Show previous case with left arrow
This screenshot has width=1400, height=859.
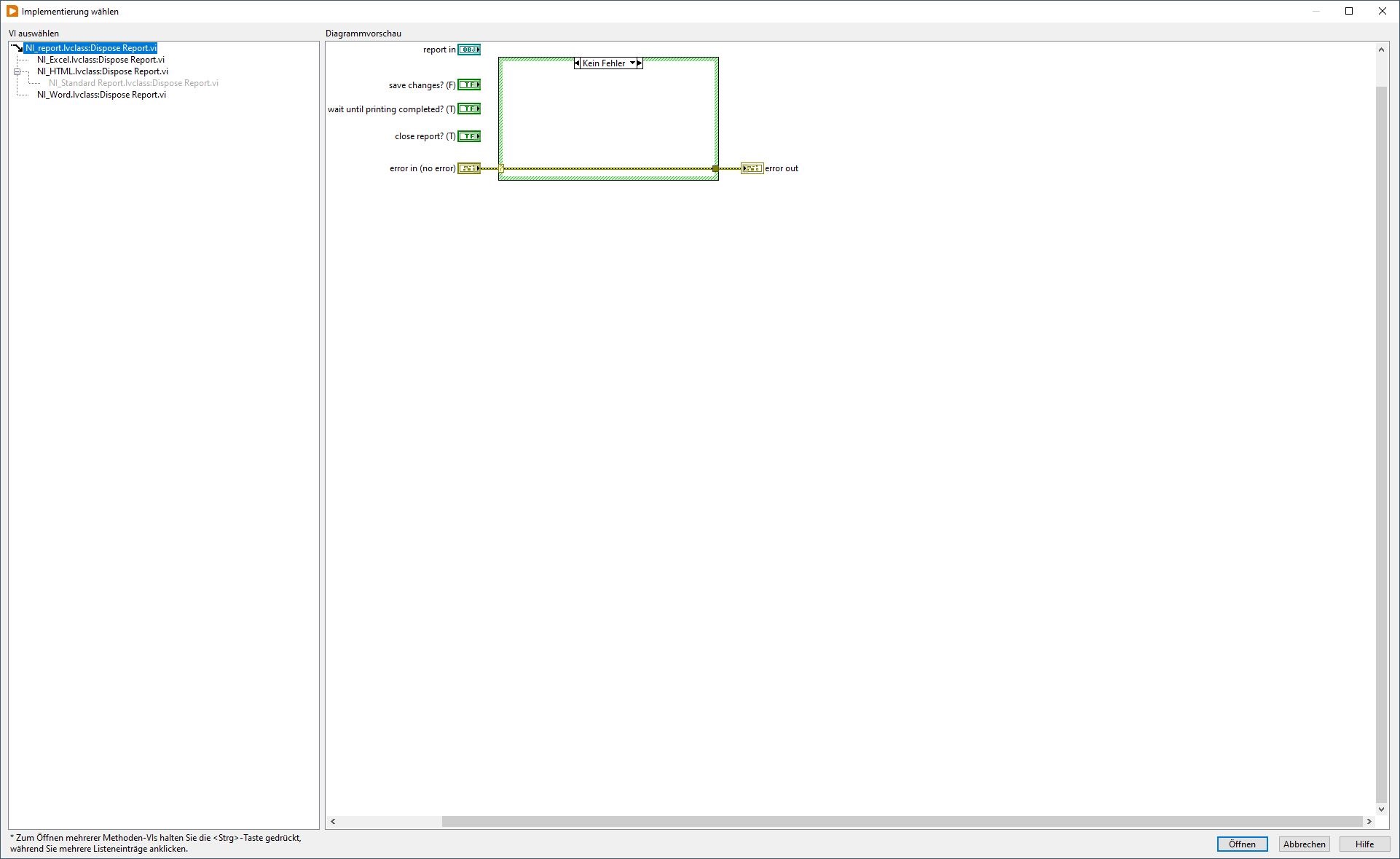point(577,63)
